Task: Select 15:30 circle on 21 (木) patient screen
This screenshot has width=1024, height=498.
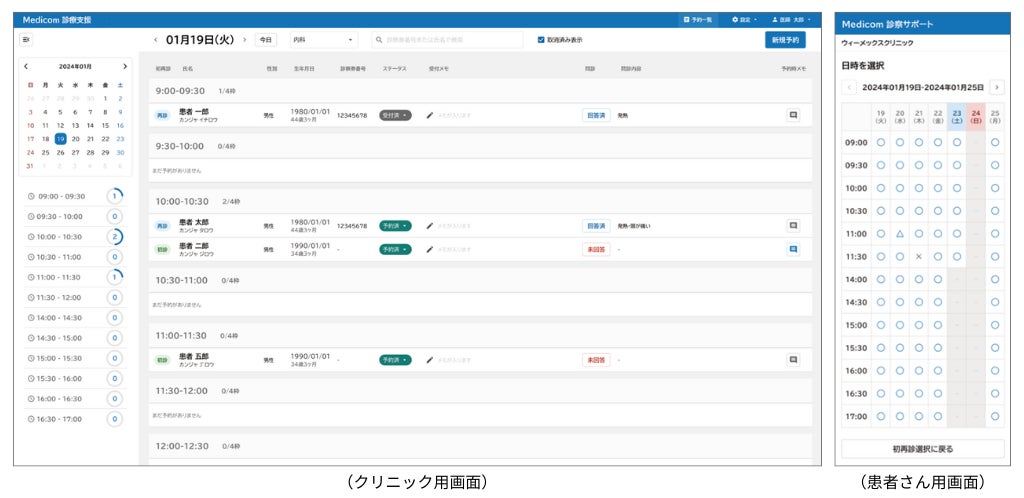Action: point(919,348)
